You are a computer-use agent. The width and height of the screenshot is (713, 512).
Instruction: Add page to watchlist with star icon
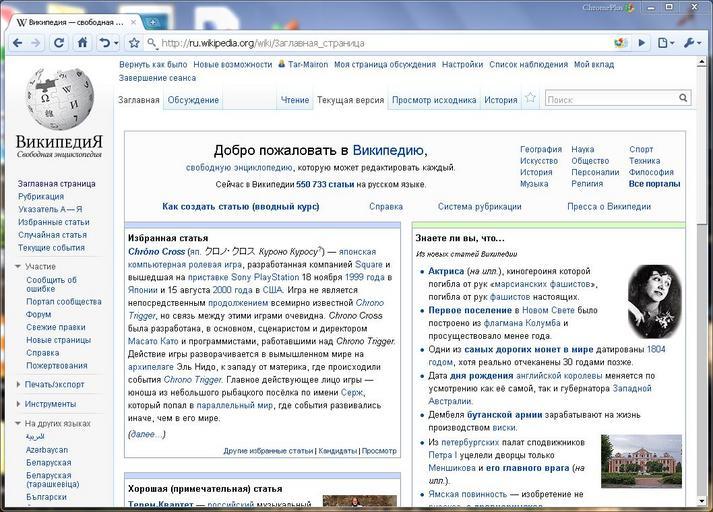pyautogui.click(x=531, y=99)
